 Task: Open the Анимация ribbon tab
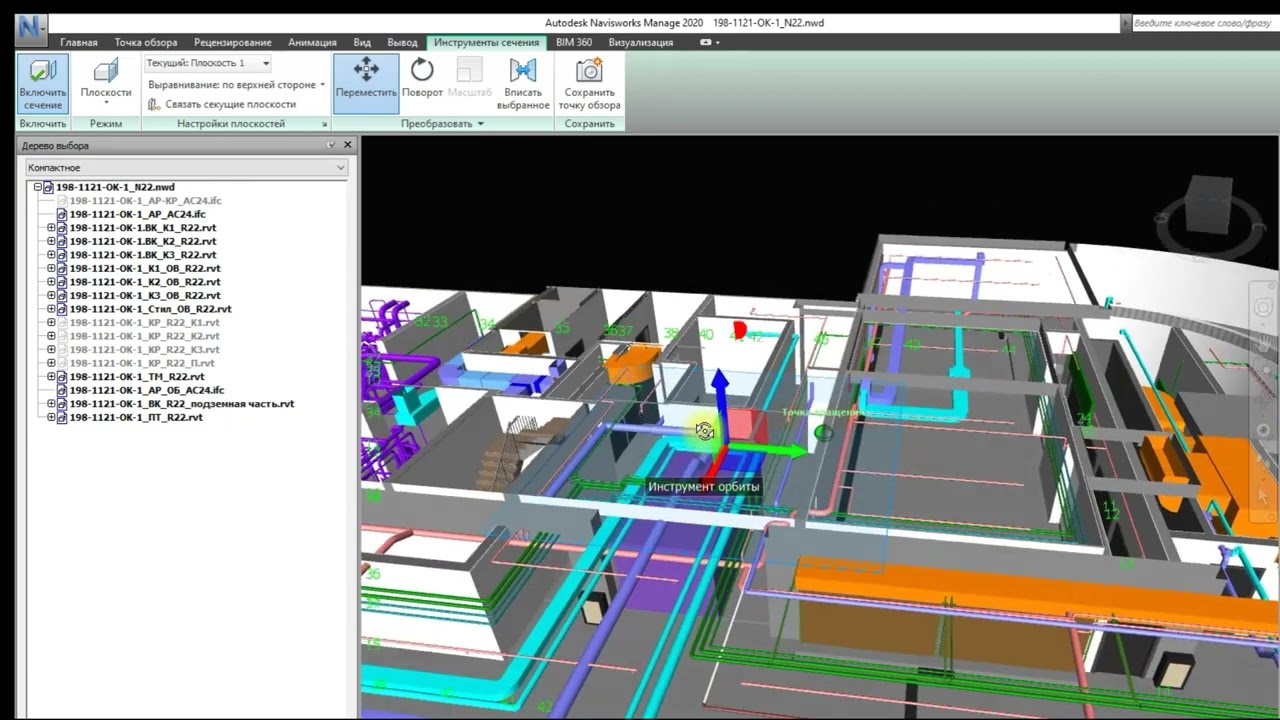point(312,43)
